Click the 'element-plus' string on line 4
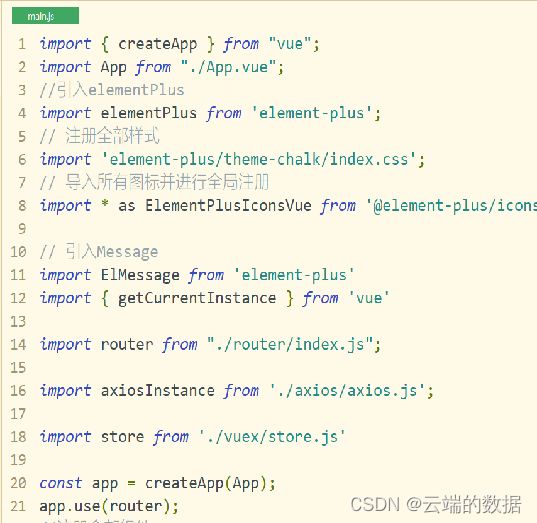This screenshot has height=523, width=537. point(312,113)
